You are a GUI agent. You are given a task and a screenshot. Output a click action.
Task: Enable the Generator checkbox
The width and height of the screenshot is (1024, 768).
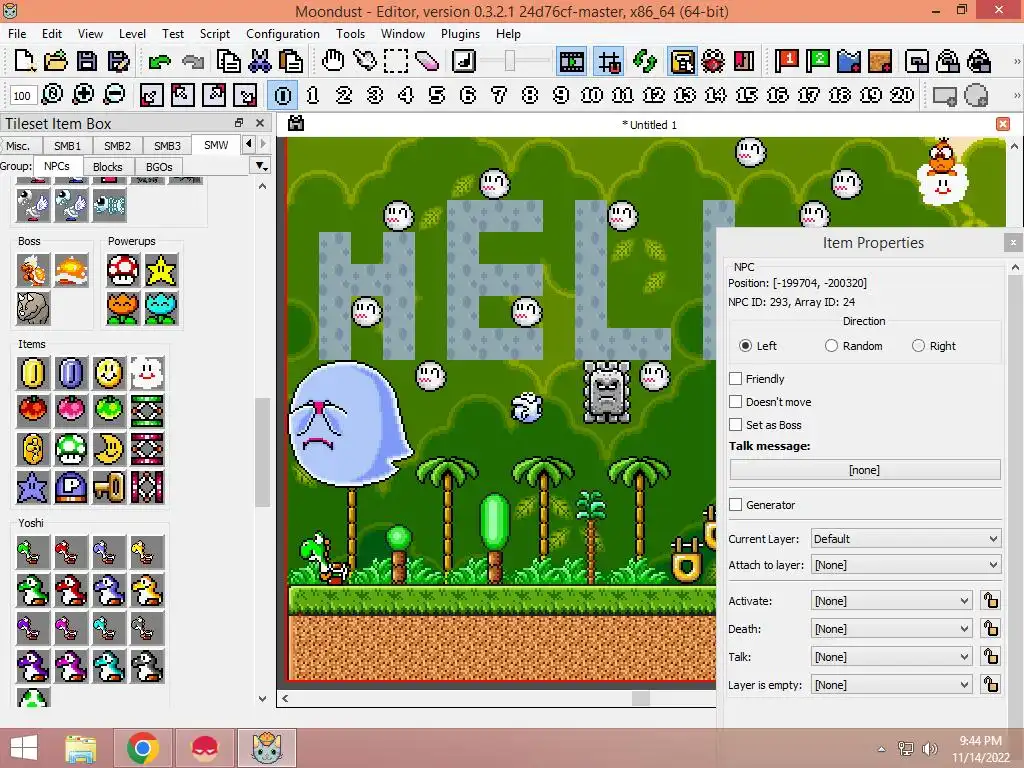pos(735,505)
